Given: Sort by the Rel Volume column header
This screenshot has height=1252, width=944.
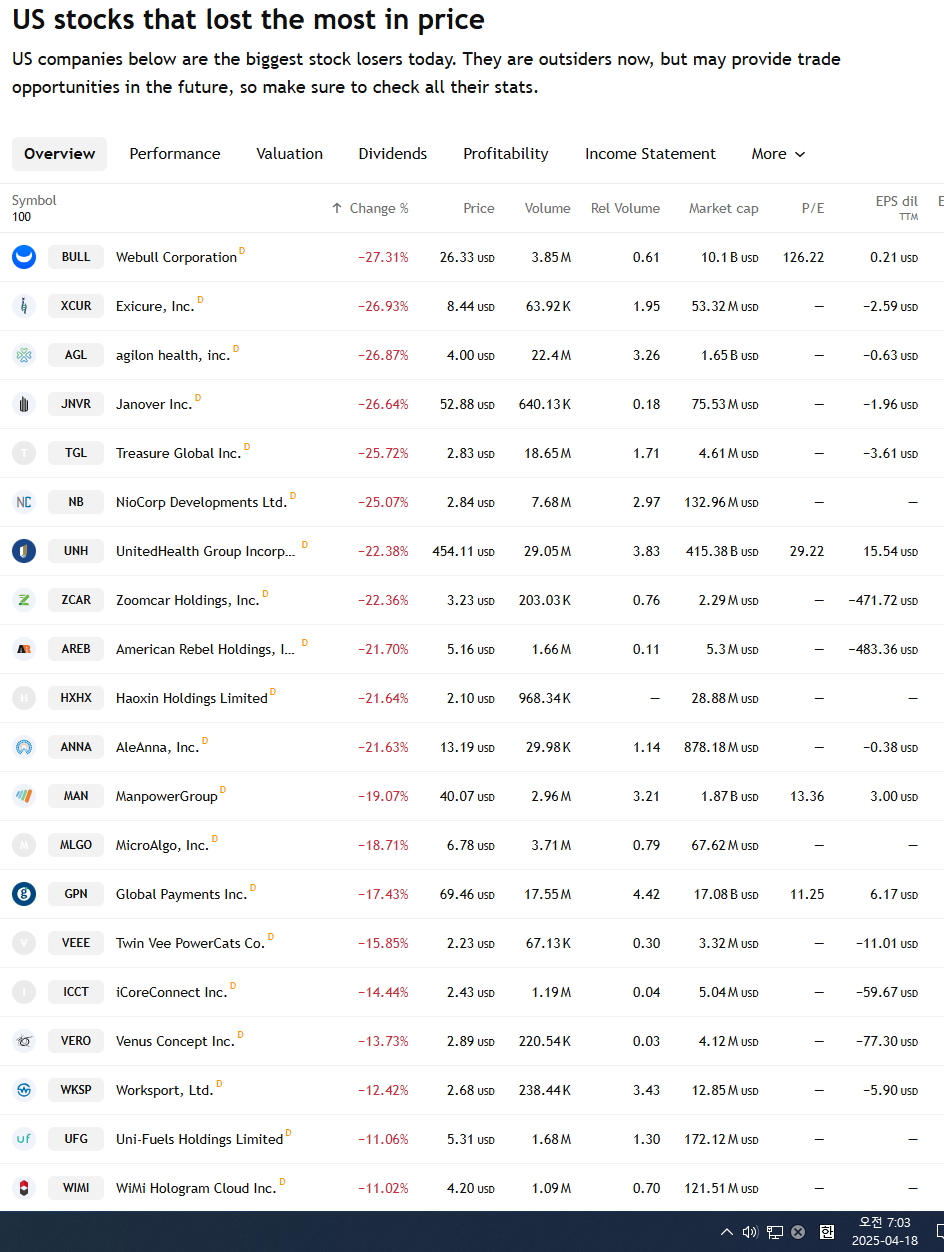Looking at the screenshot, I should click(x=625, y=208).
